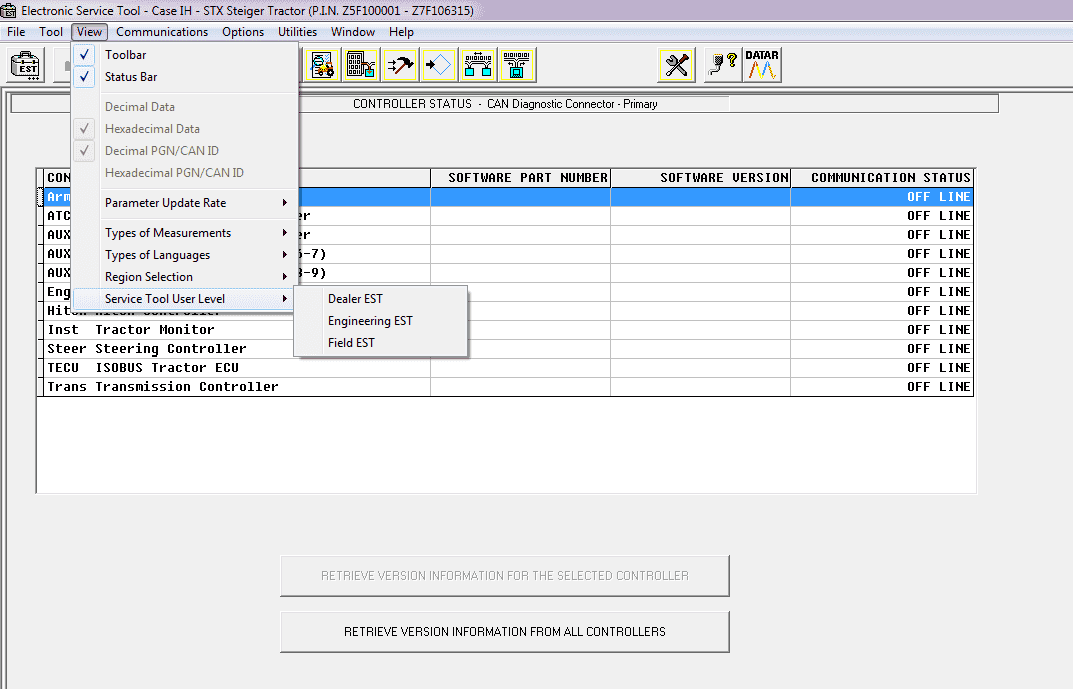
Task: Click Retrieve Version Information From All Controllers
Action: [x=505, y=632]
